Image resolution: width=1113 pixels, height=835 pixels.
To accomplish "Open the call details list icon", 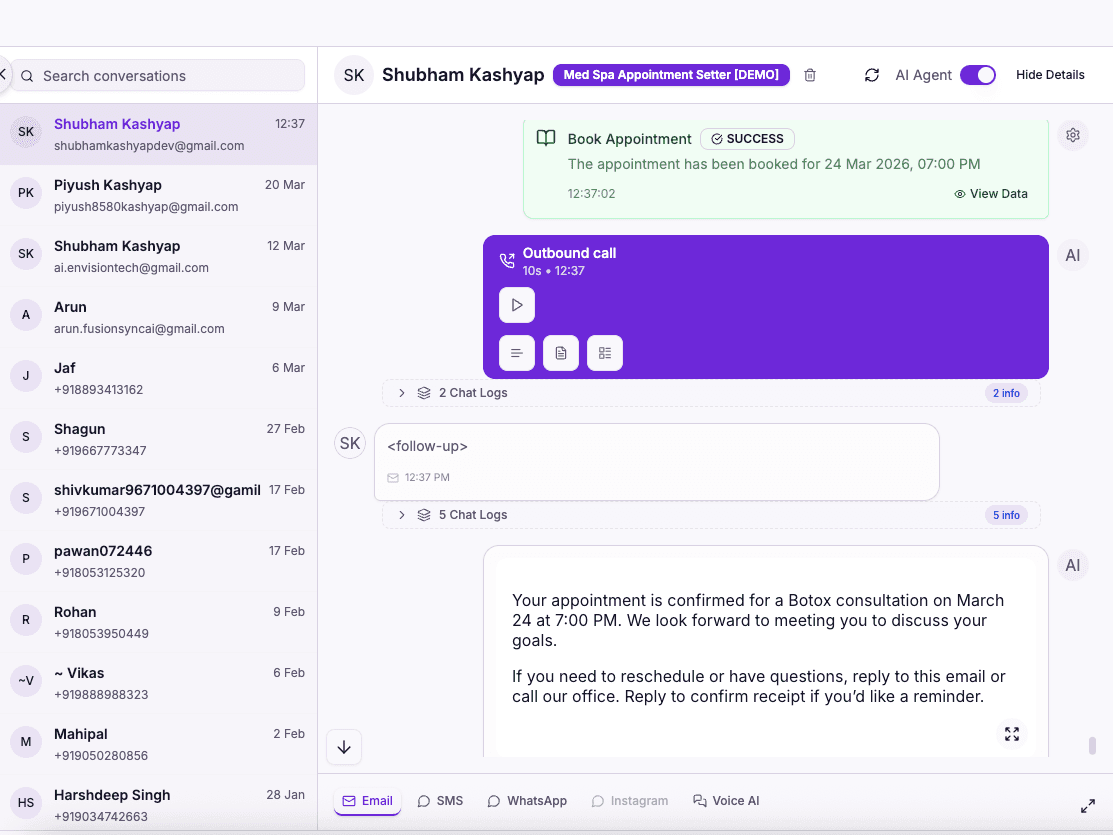I will point(604,353).
